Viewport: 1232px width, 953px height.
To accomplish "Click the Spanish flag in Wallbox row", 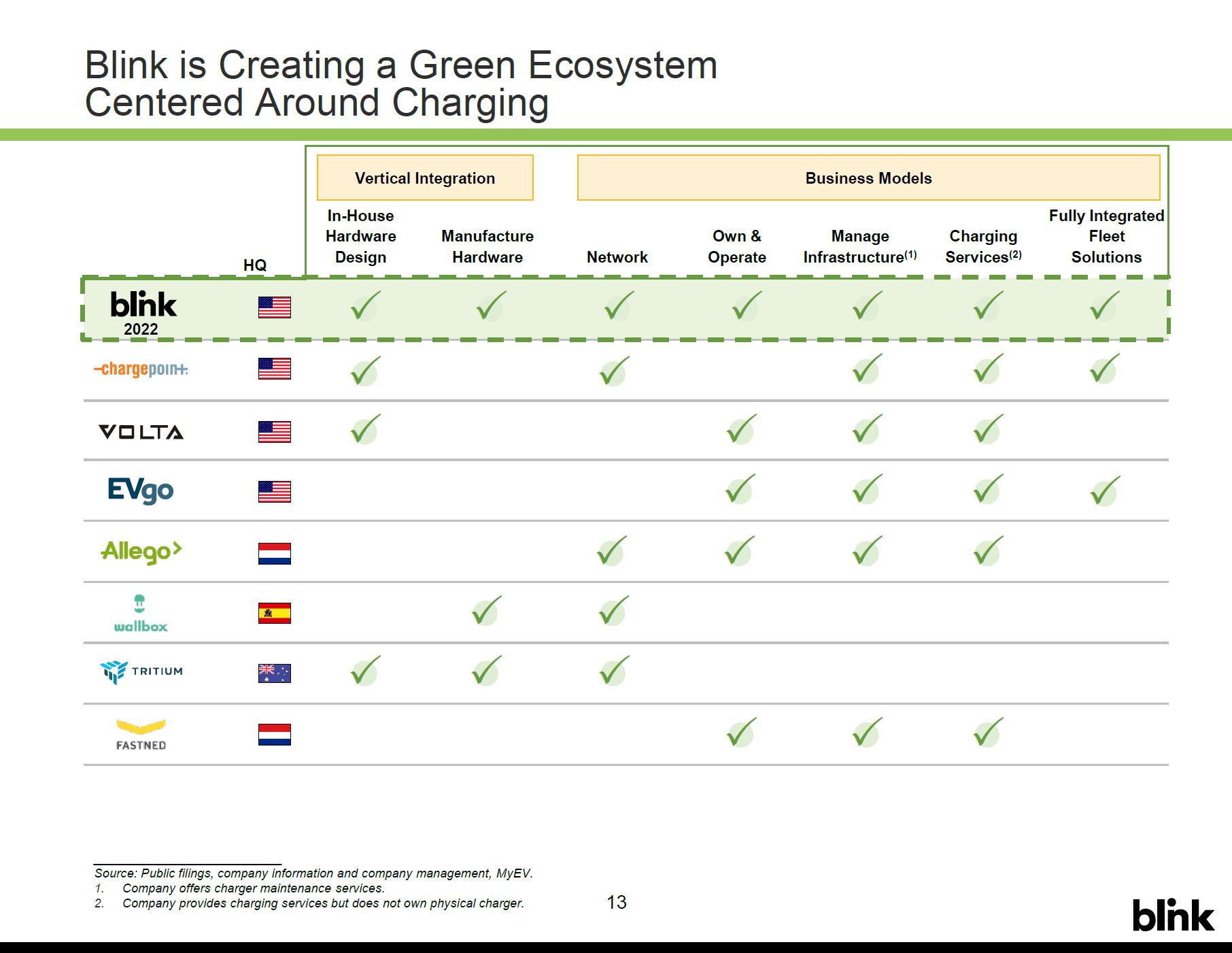I will [275, 614].
